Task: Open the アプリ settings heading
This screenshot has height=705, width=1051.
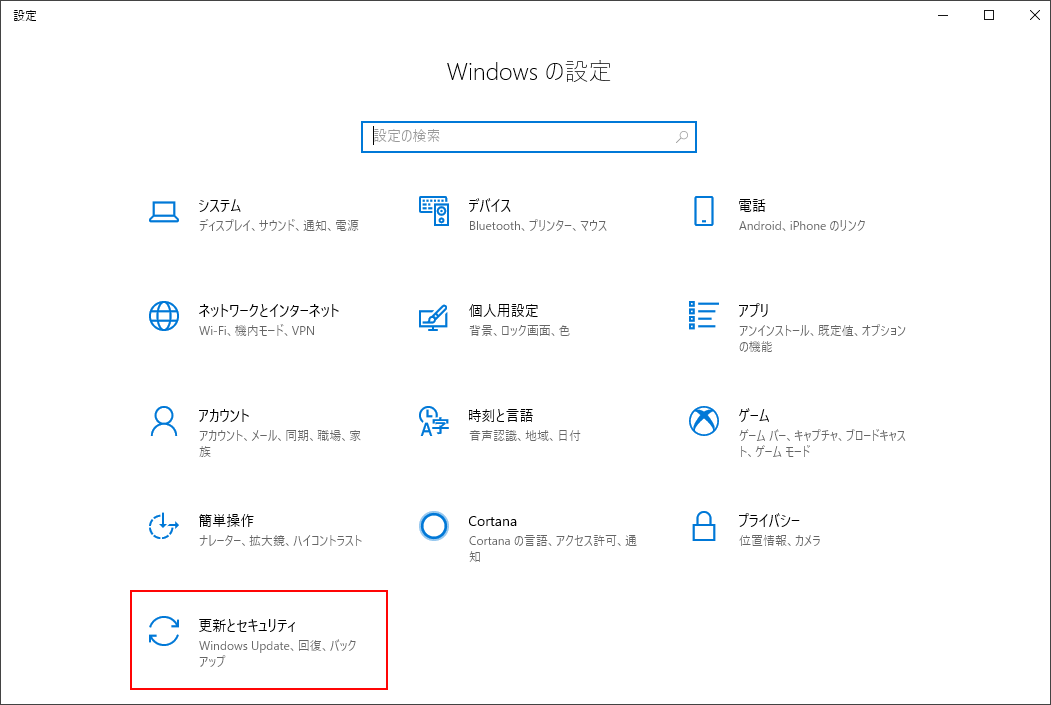Action: [753, 310]
